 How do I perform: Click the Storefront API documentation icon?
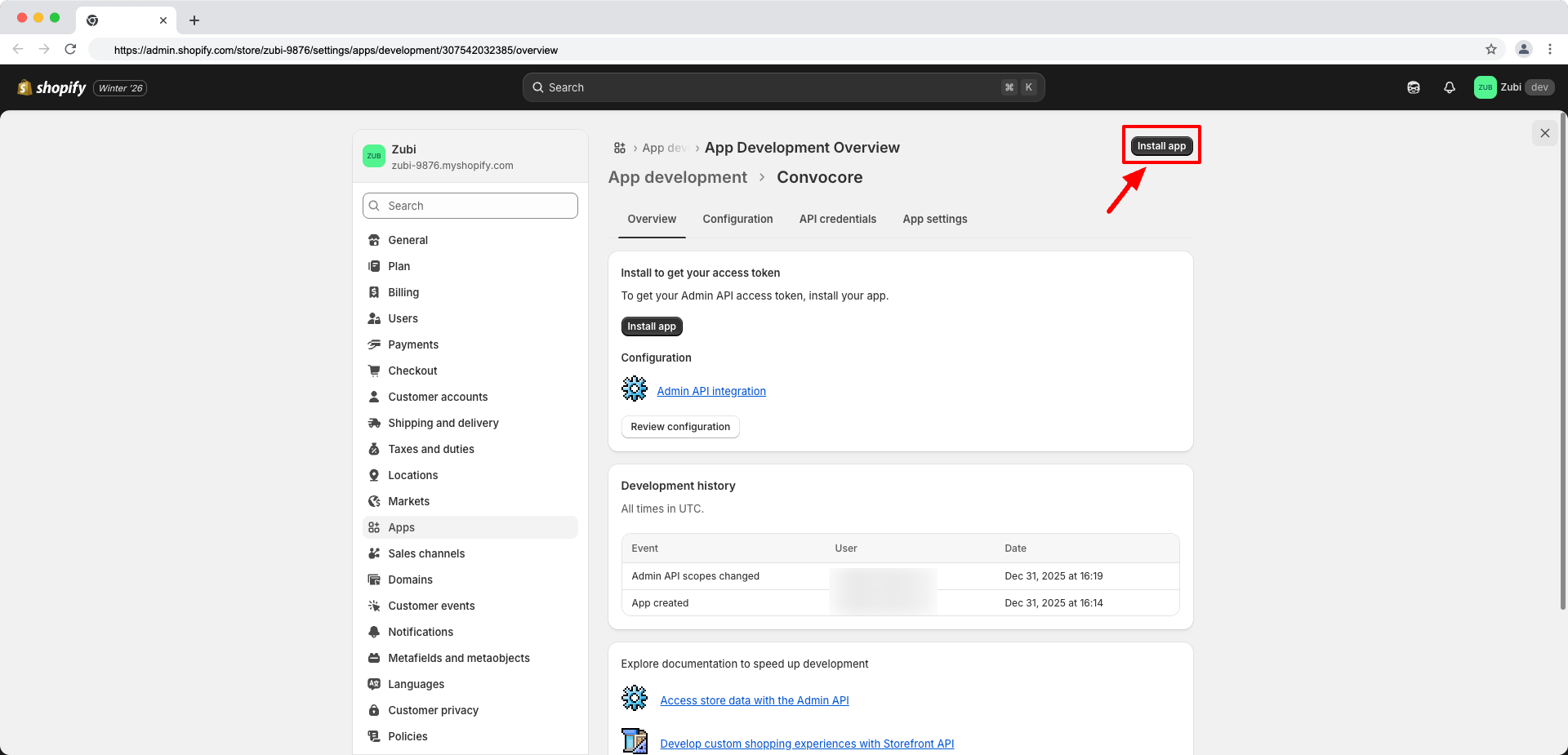point(635,741)
